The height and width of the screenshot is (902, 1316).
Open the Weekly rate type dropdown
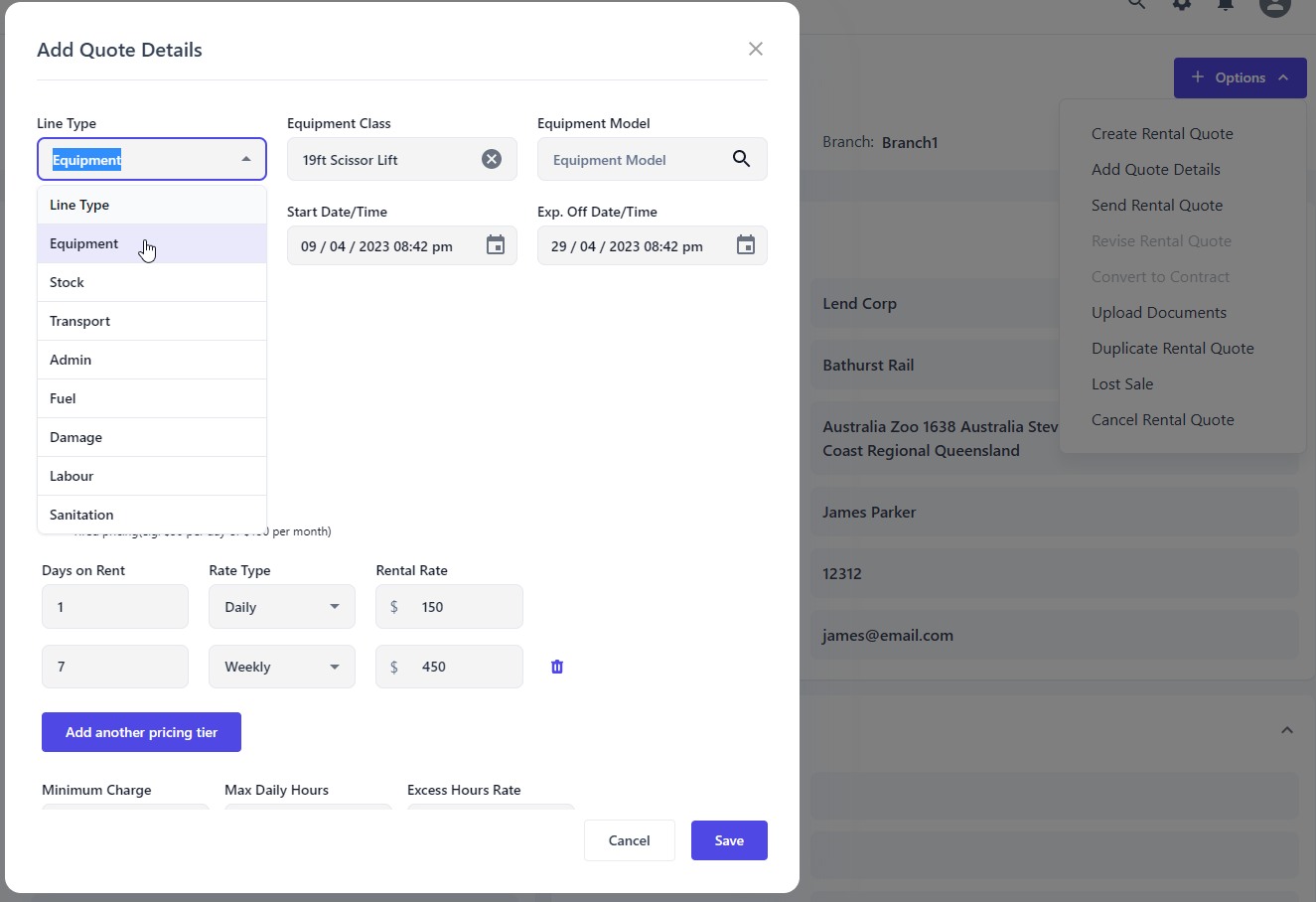click(x=282, y=667)
